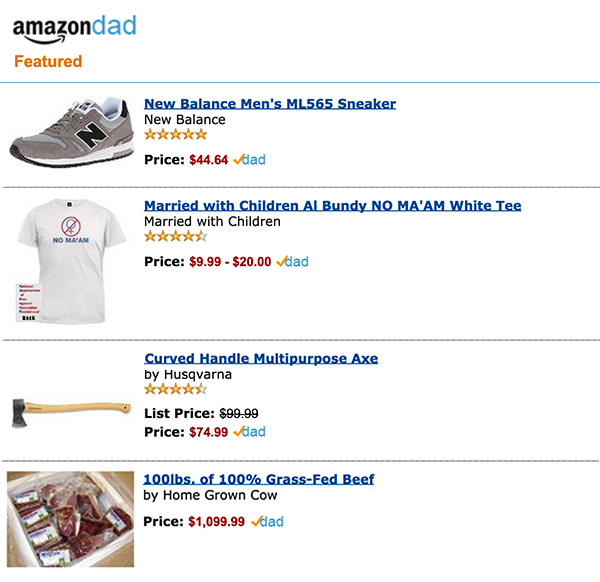Select the grass-fed beef box image

pos(70,518)
